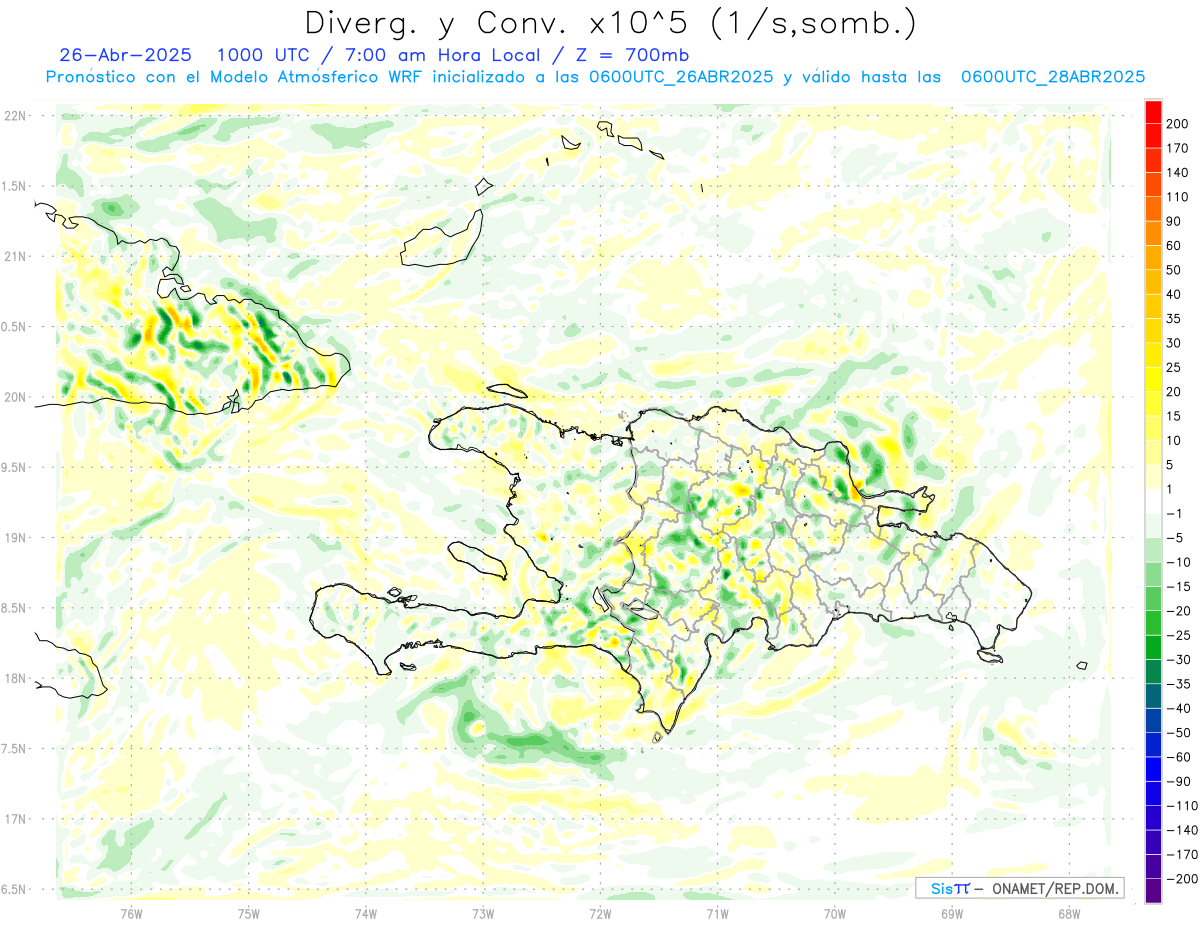
Task: Click the "8.5N" latitude label
Action: (14, 608)
